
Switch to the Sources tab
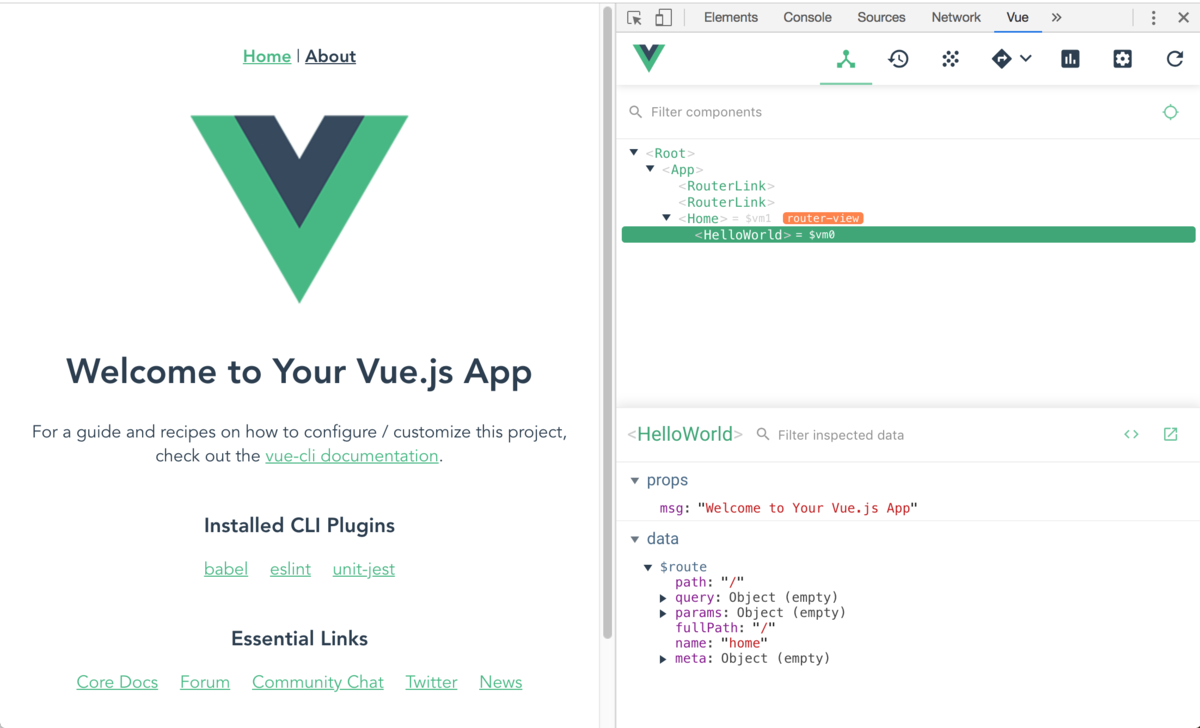[881, 18]
